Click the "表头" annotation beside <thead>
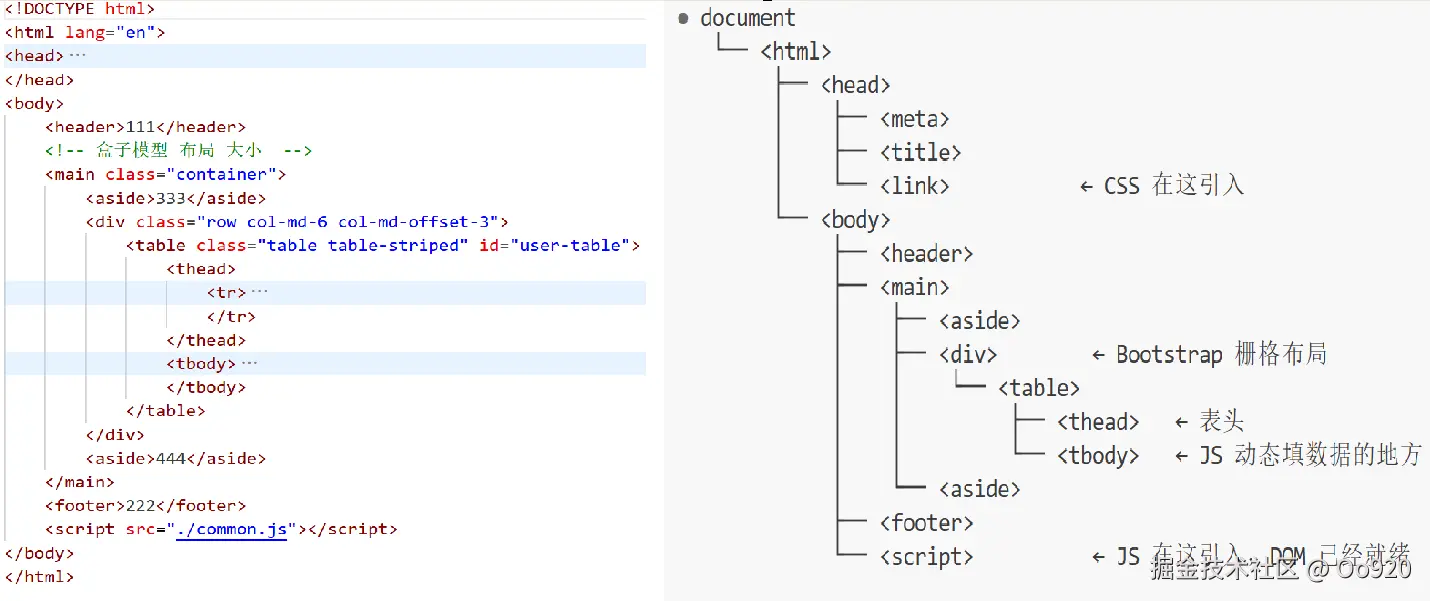 pos(1222,422)
